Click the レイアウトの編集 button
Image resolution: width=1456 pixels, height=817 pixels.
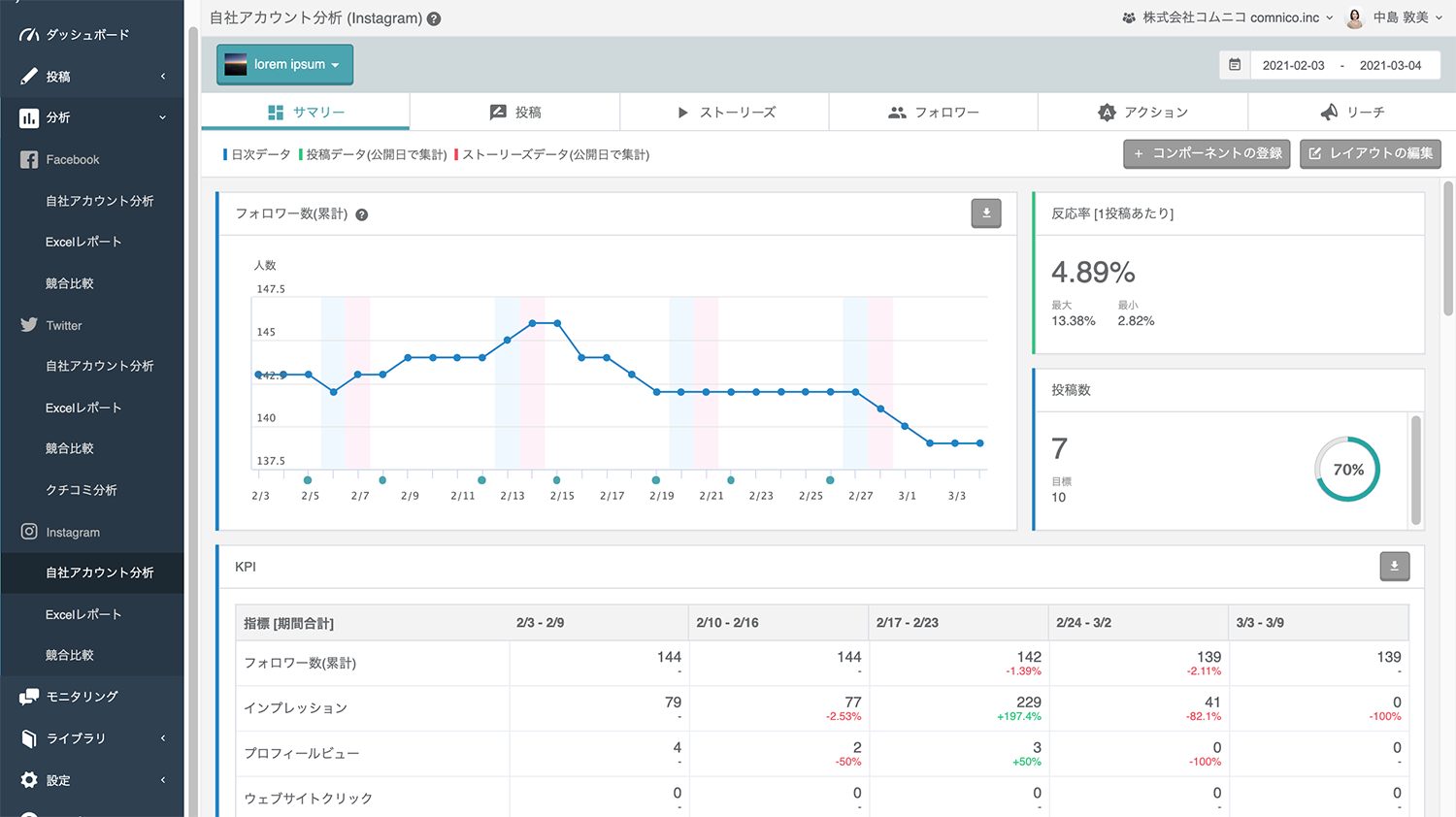click(1371, 153)
